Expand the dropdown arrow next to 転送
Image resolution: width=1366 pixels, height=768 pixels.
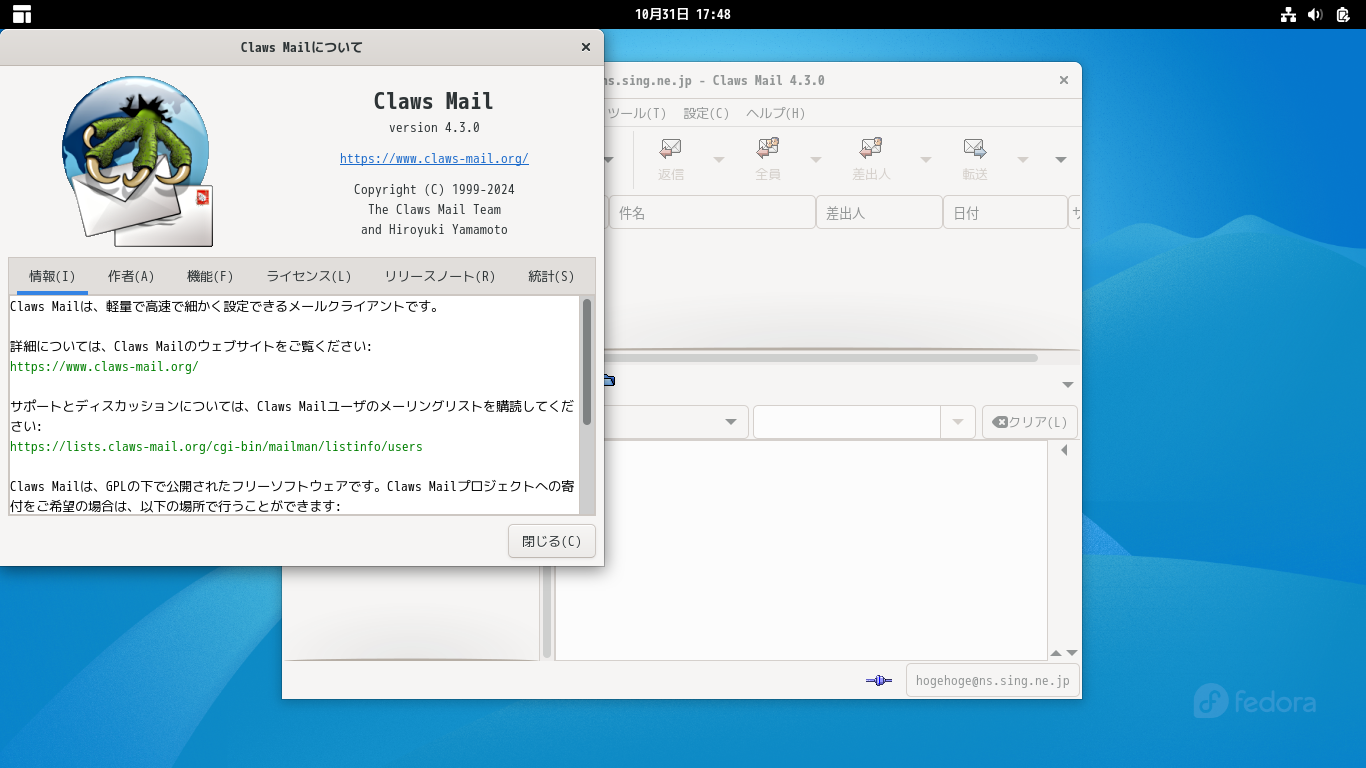[x=1023, y=160]
